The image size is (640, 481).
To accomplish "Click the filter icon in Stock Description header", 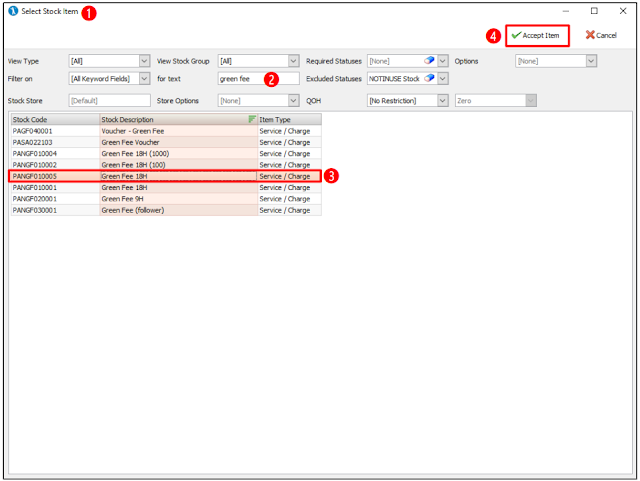I will coord(252,119).
